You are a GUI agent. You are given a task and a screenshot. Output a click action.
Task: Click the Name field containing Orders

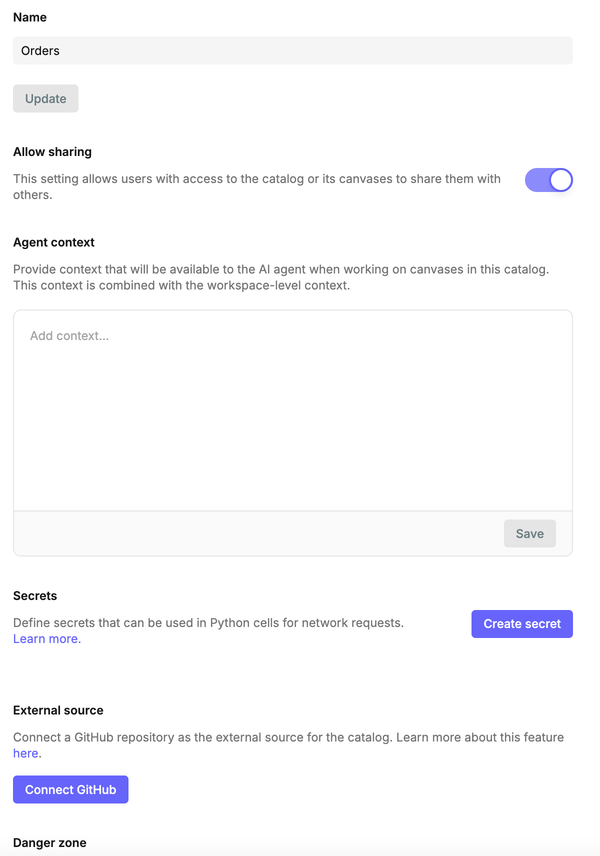(x=292, y=50)
